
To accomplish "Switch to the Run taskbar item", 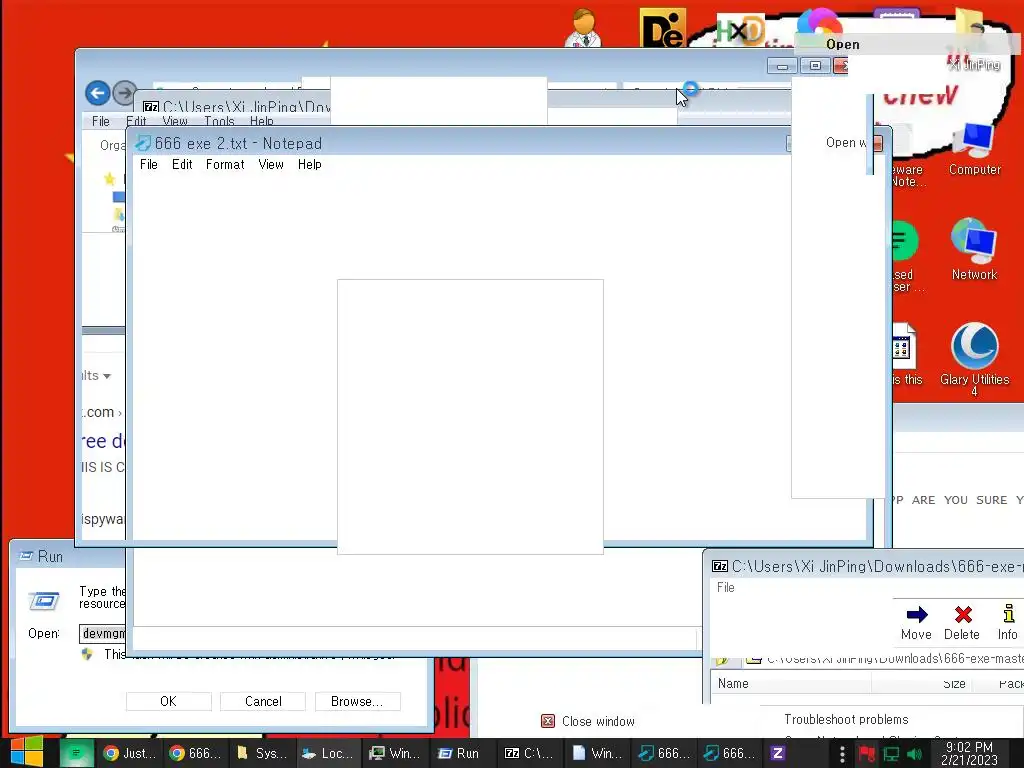I will 461,753.
